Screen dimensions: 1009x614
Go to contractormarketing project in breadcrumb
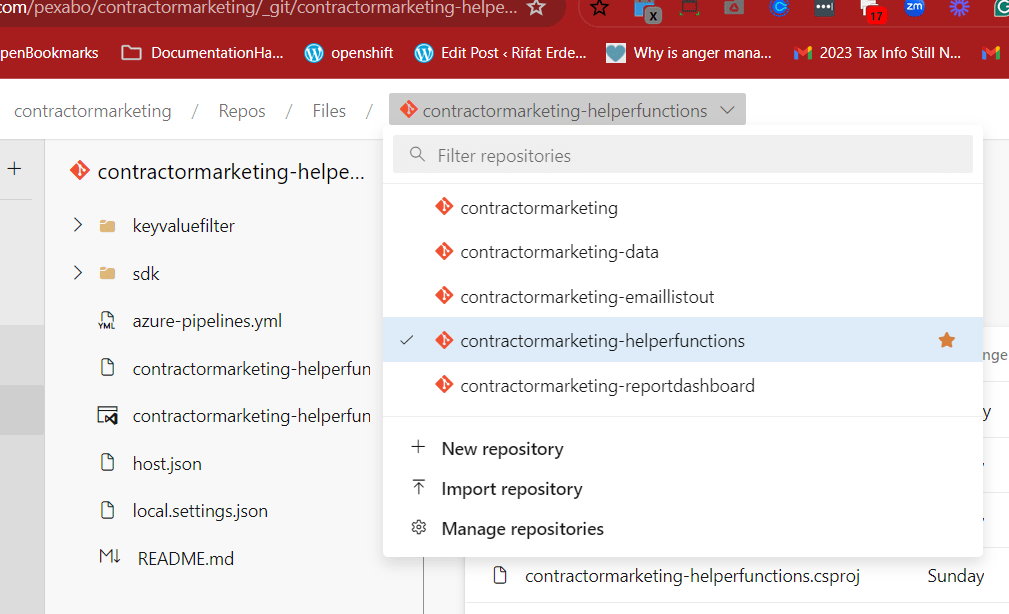pyautogui.click(x=93, y=111)
